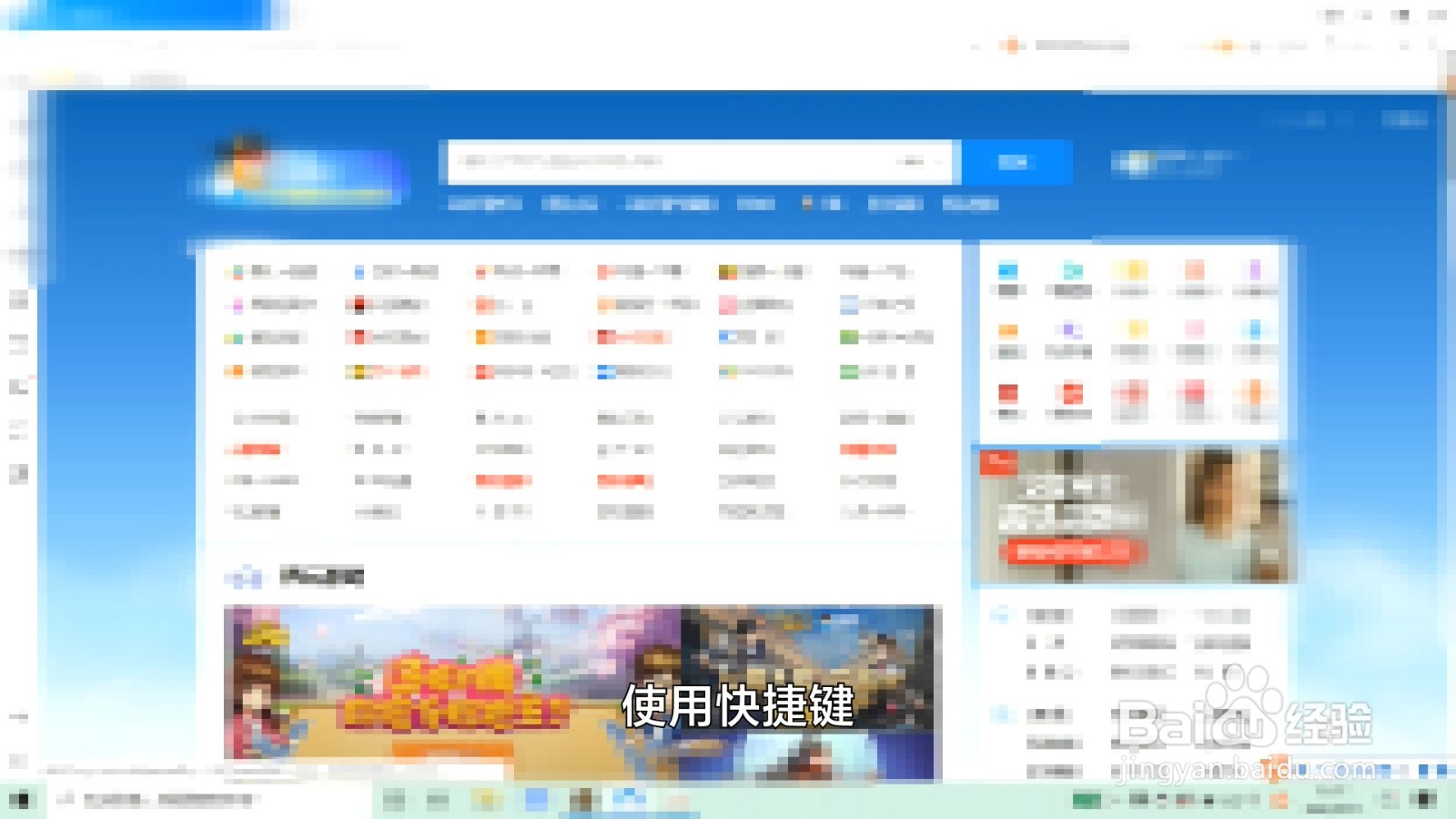Click the purple app icon in the right panel
The width and height of the screenshot is (1456, 819).
[1069, 329]
